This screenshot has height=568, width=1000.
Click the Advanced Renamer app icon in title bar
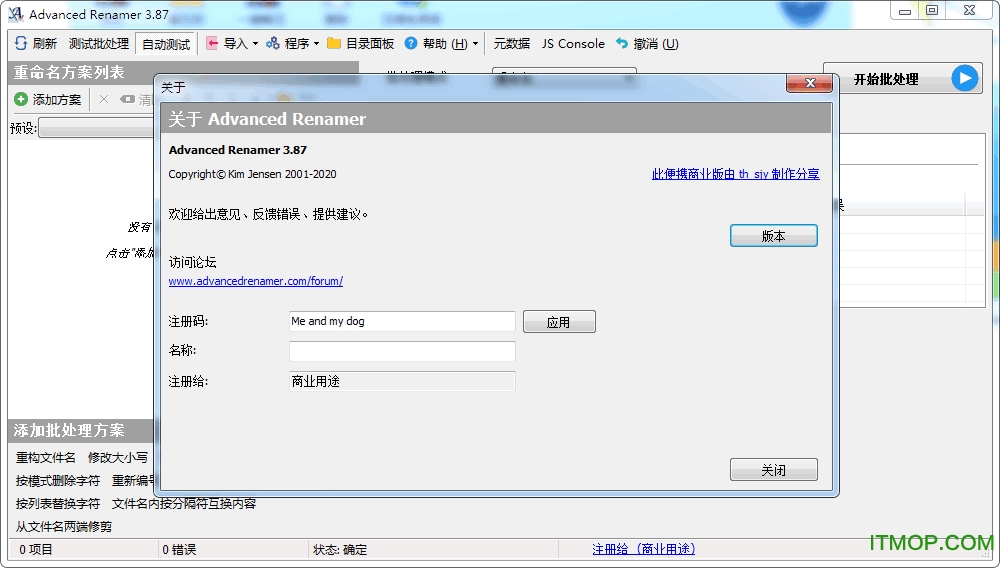(x=16, y=13)
